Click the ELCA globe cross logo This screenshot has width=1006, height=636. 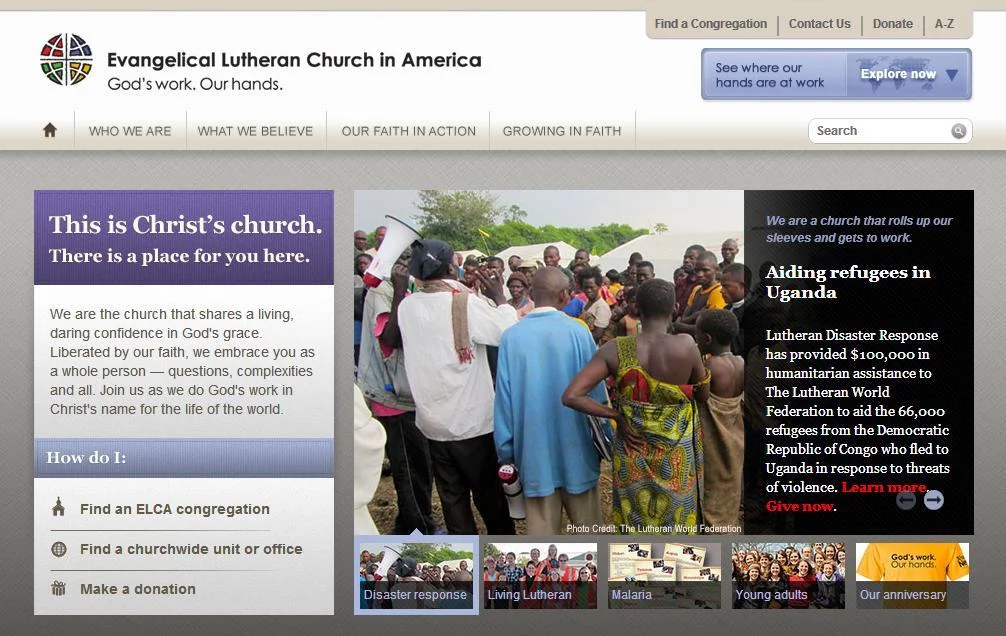tap(66, 60)
